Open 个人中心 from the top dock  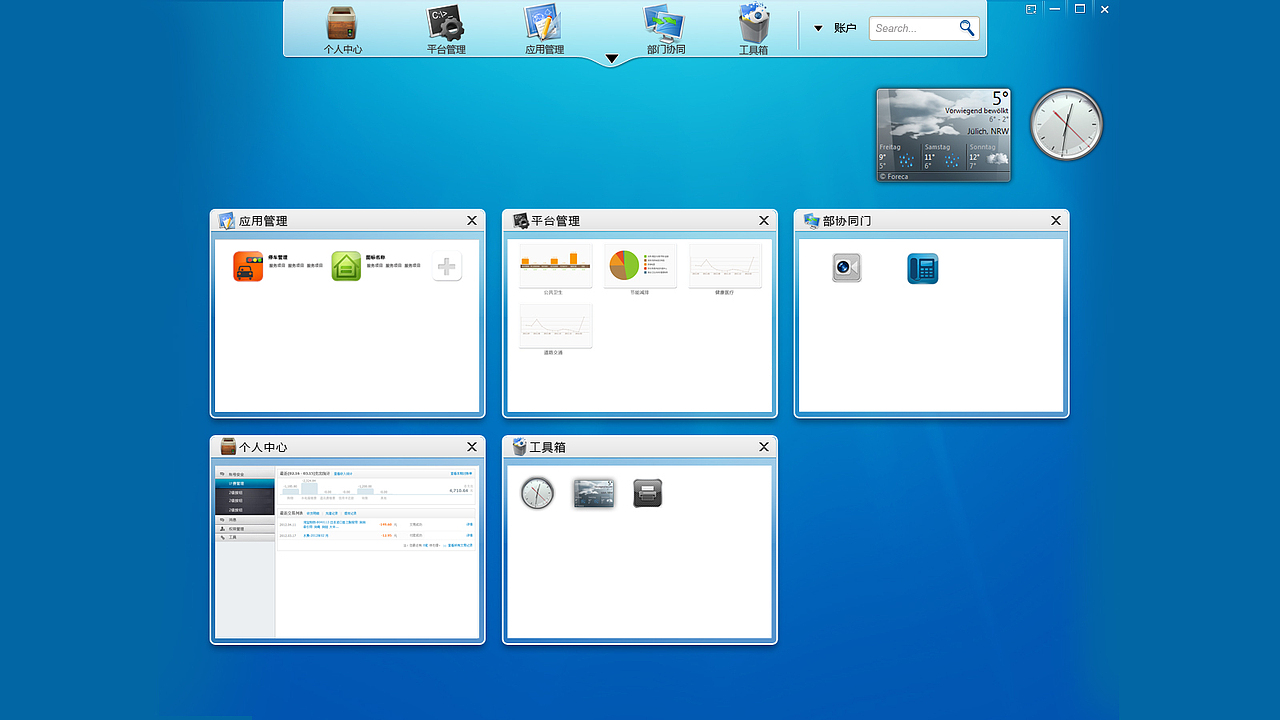tap(342, 28)
